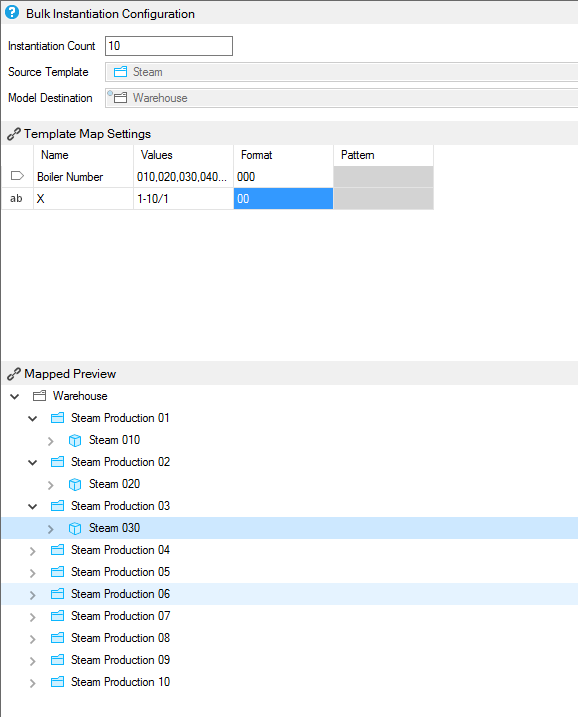Click the Warehouse model destination icon
The image size is (578, 717).
(x=120, y=98)
